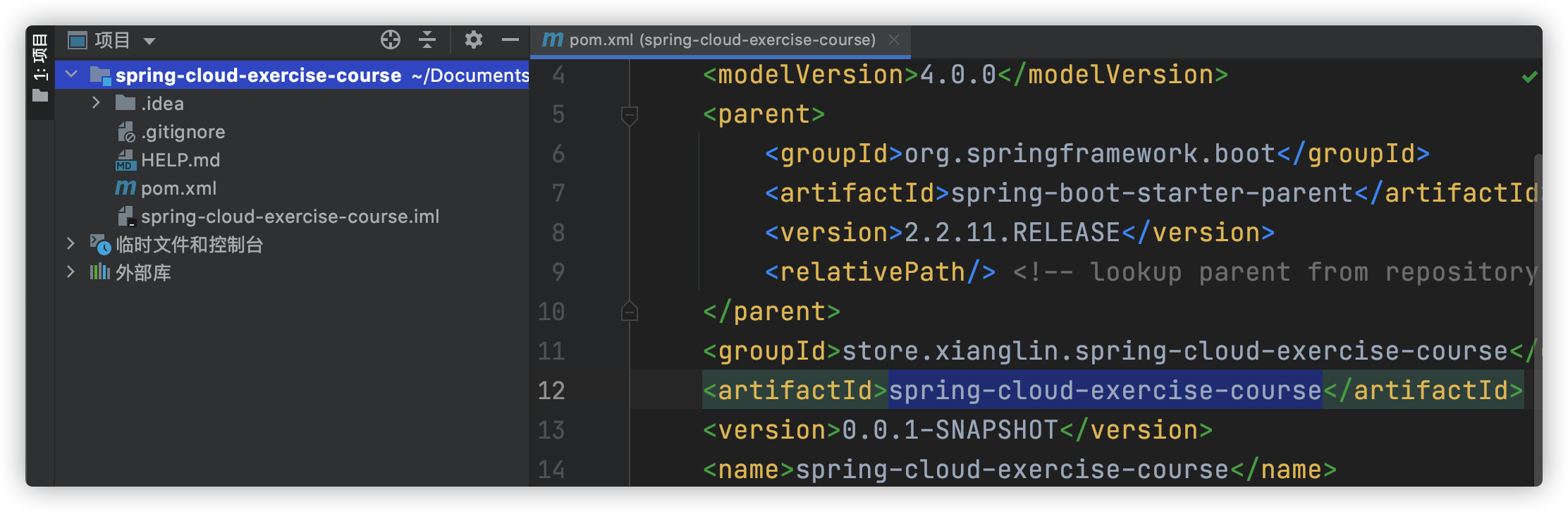Open the project view dropdown arrow
This screenshot has height=512, width=1568.
click(149, 42)
